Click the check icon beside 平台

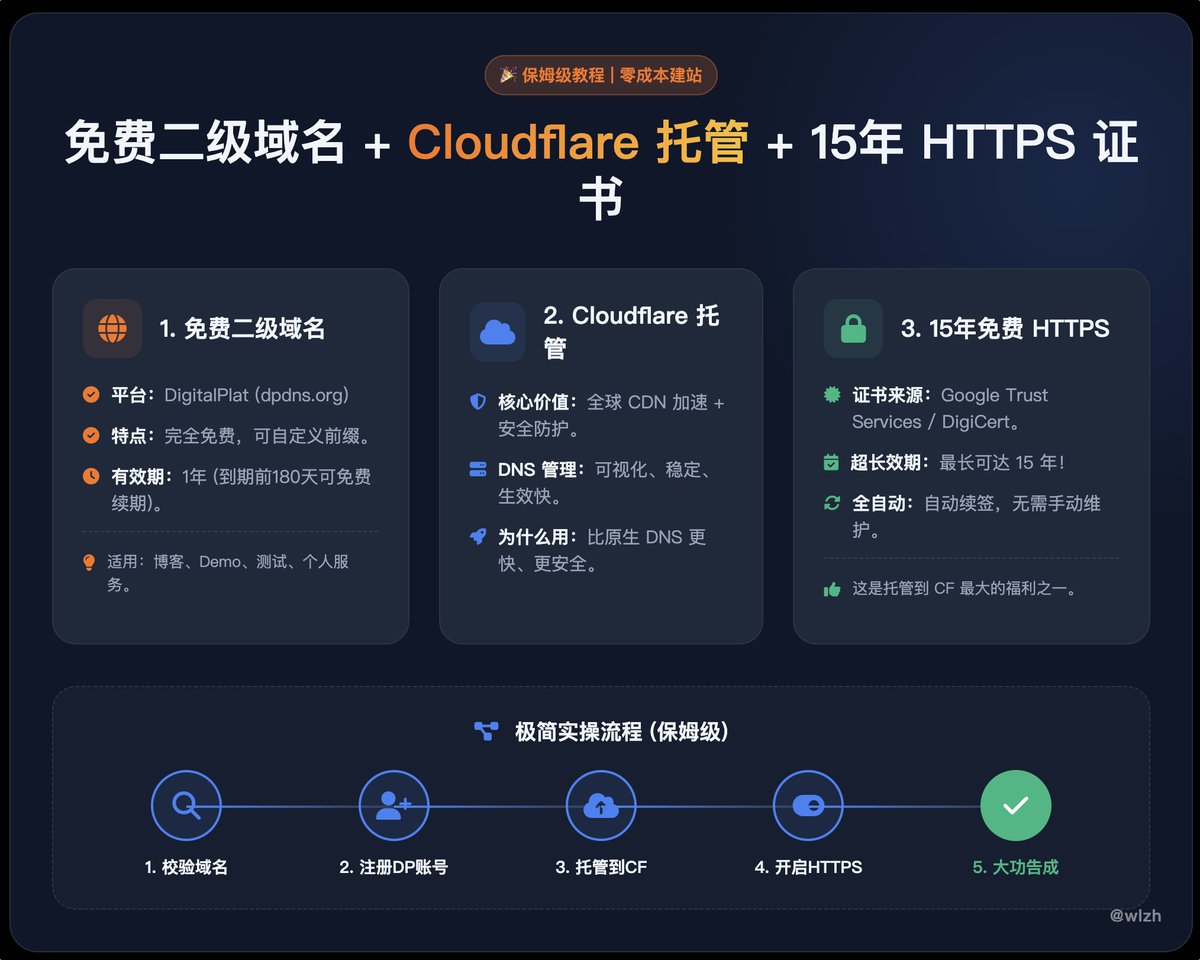(x=91, y=395)
